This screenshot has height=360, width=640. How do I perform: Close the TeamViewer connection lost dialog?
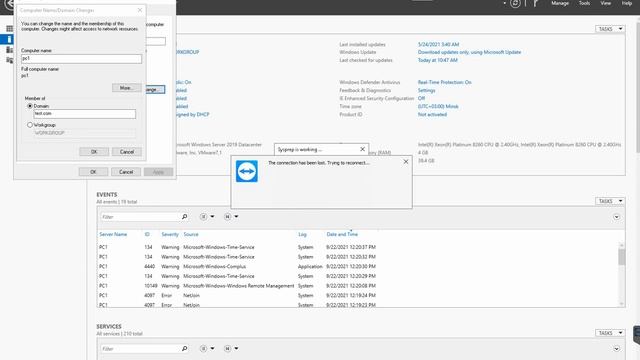coord(406,162)
